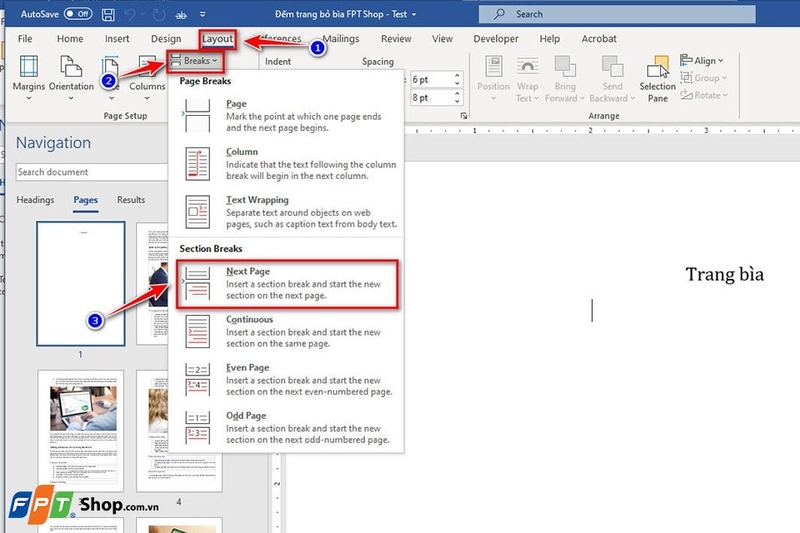Select Column break option

pos(286,164)
